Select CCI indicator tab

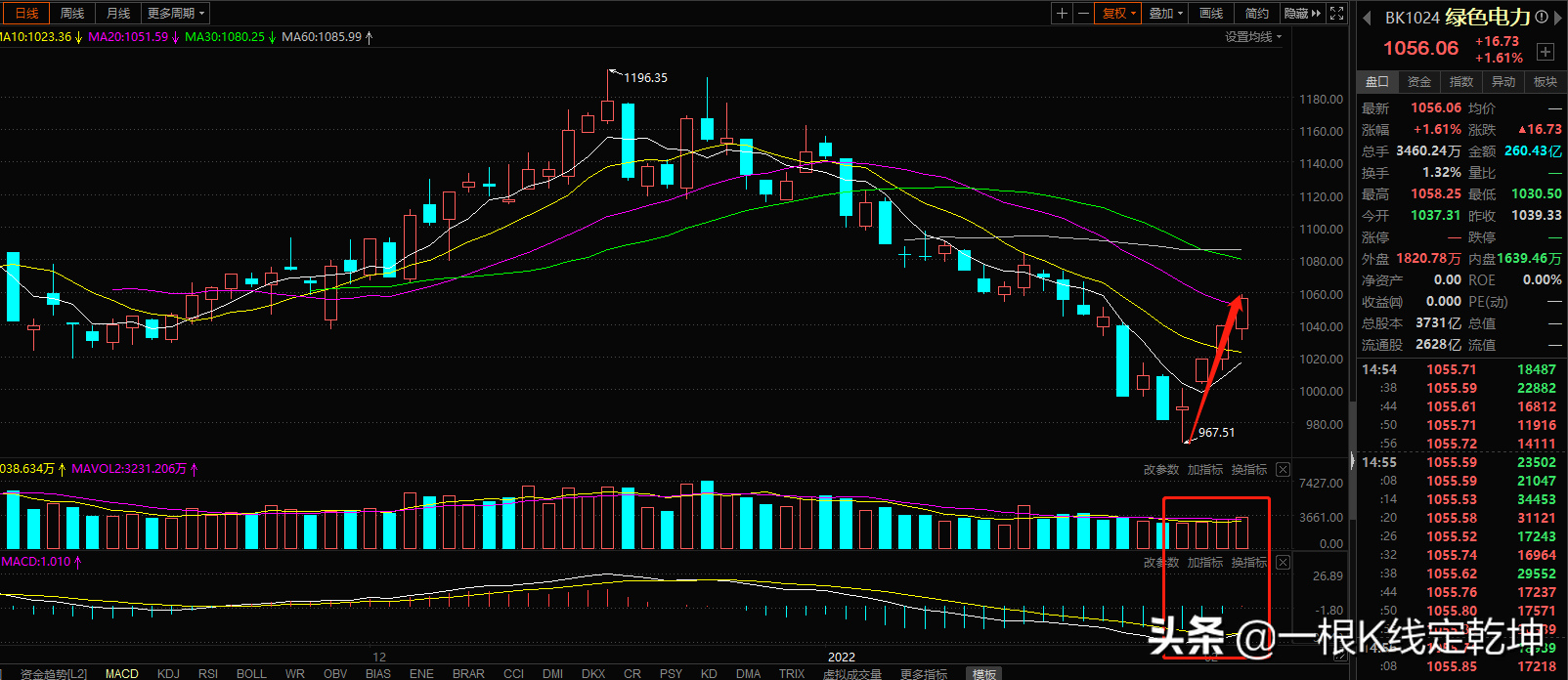[514, 673]
